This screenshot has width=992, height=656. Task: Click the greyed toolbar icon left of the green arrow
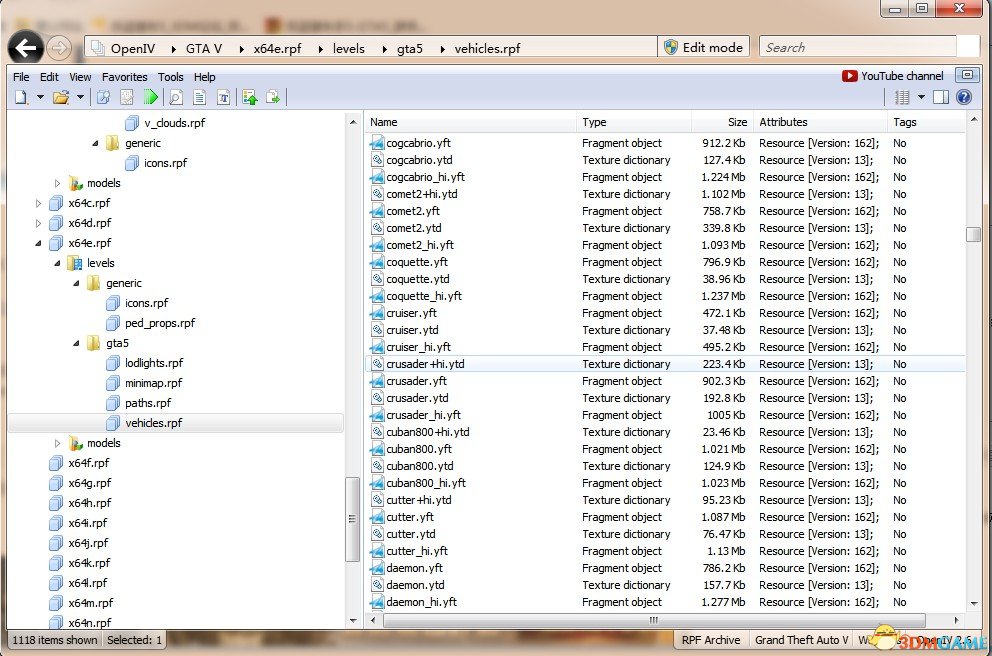tap(127, 97)
